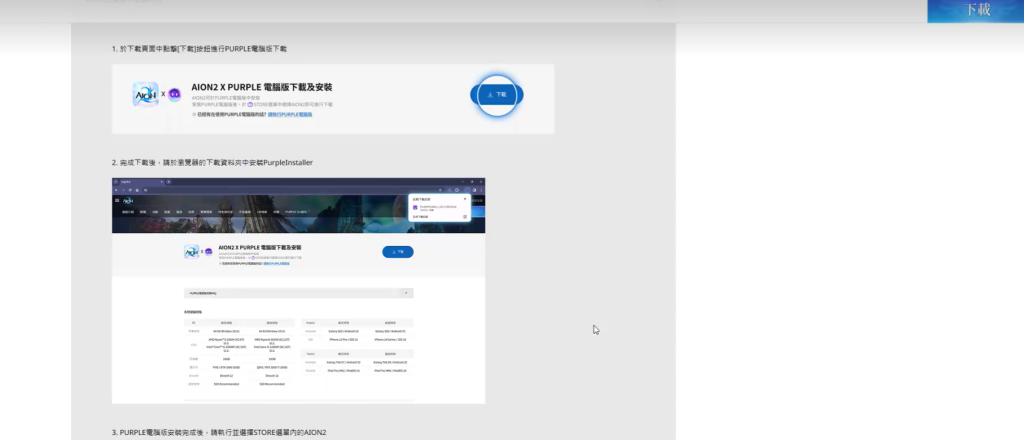Click the folder icon at the downloads popup bottom
The width and height of the screenshot is (1024, 440).
[465, 216]
